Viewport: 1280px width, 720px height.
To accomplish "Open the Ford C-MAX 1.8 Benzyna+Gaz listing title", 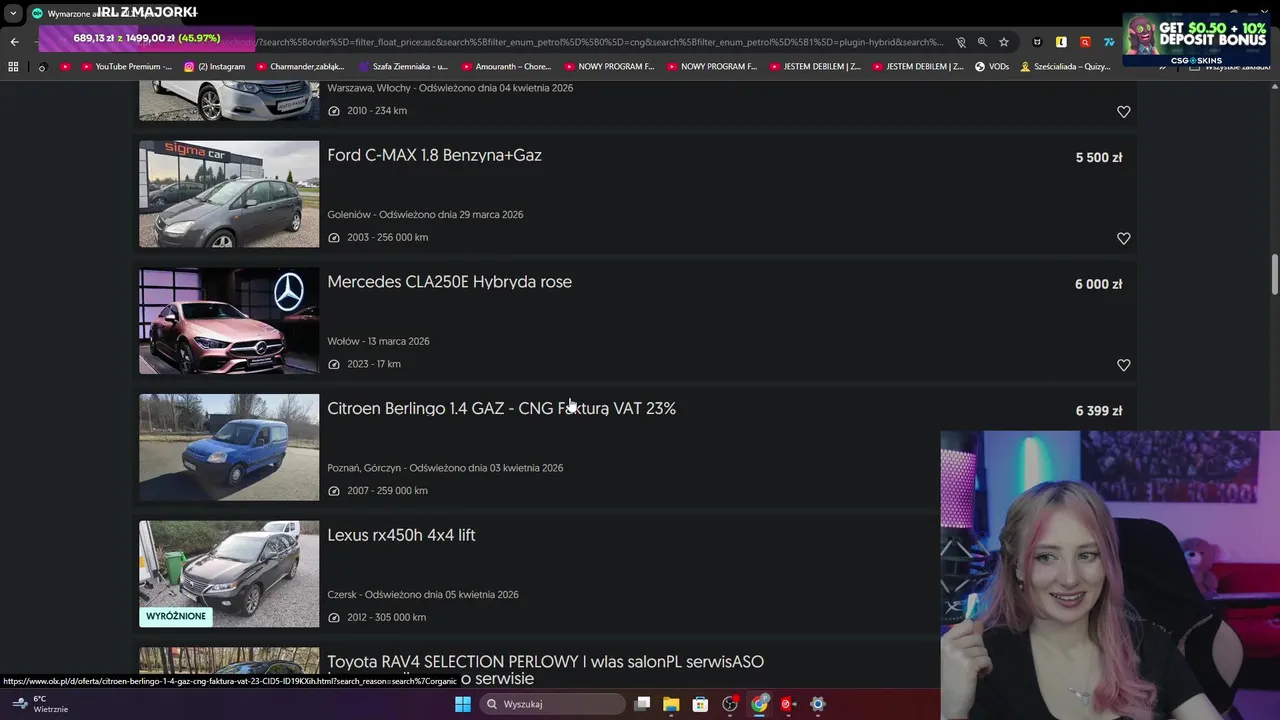I will [x=434, y=155].
